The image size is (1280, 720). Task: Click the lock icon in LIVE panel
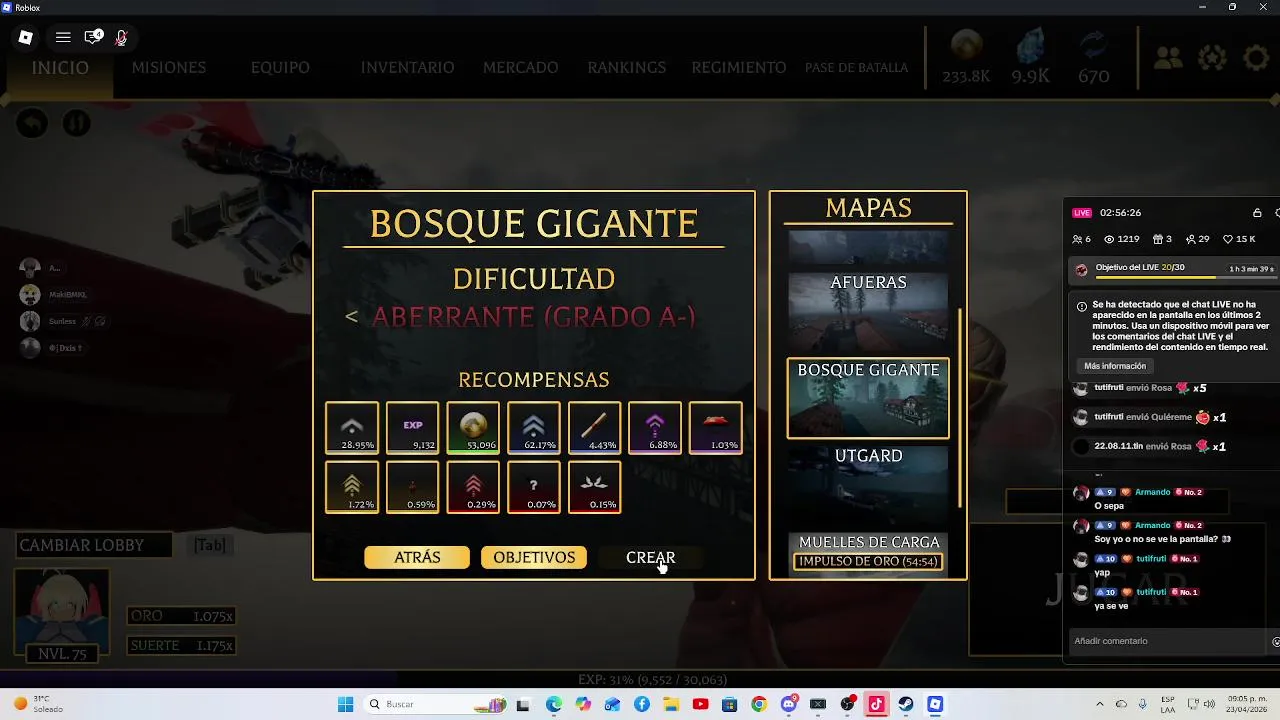click(1257, 213)
